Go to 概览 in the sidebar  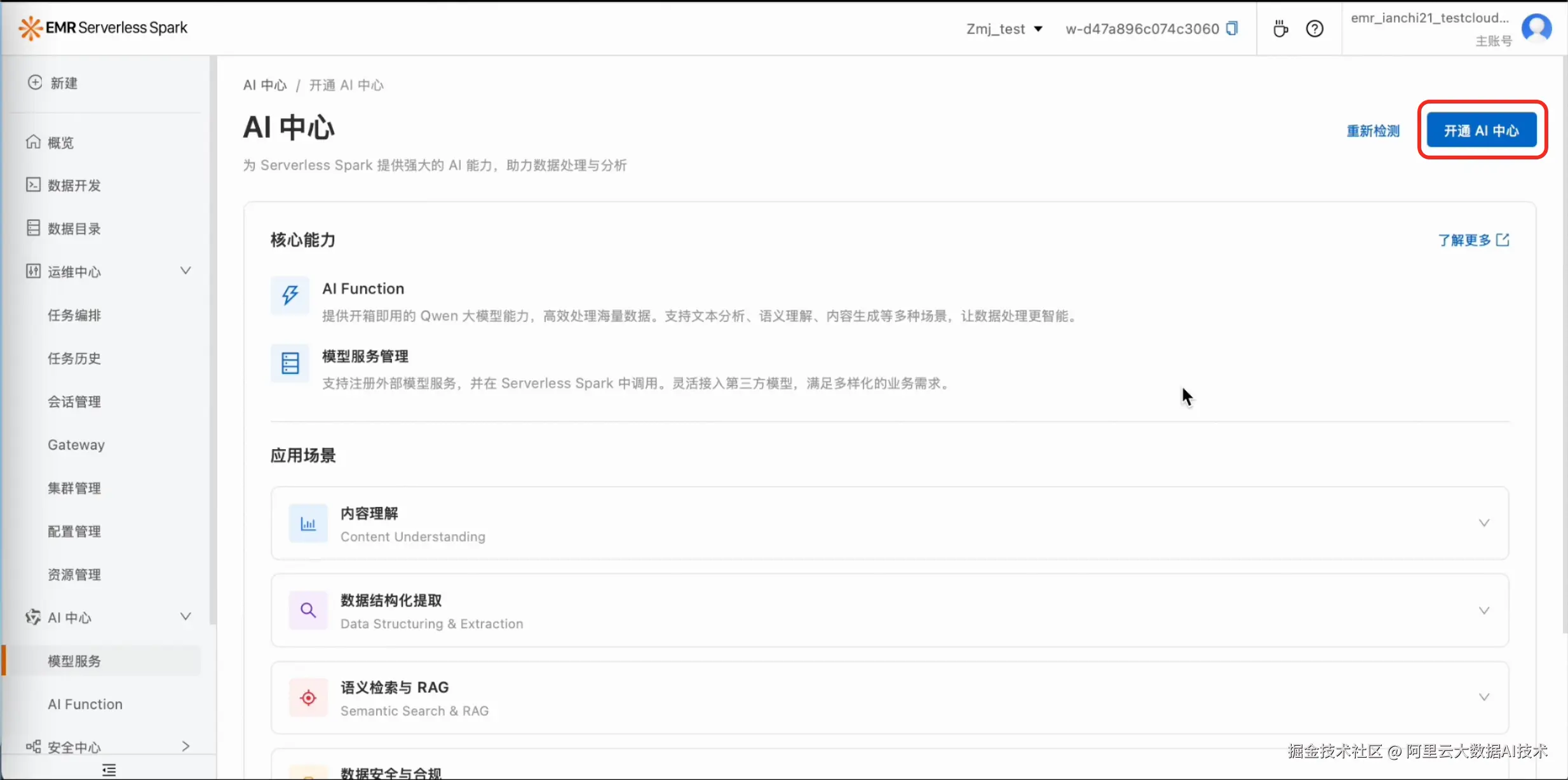click(x=61, y=143)
